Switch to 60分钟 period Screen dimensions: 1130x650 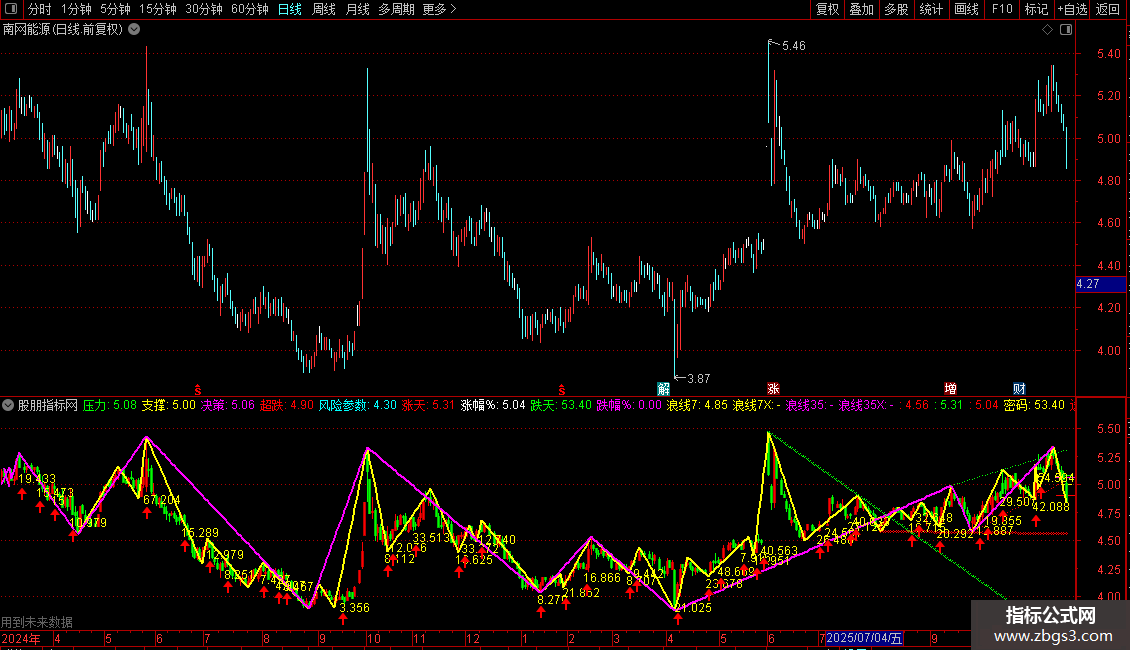coord(250,9)
